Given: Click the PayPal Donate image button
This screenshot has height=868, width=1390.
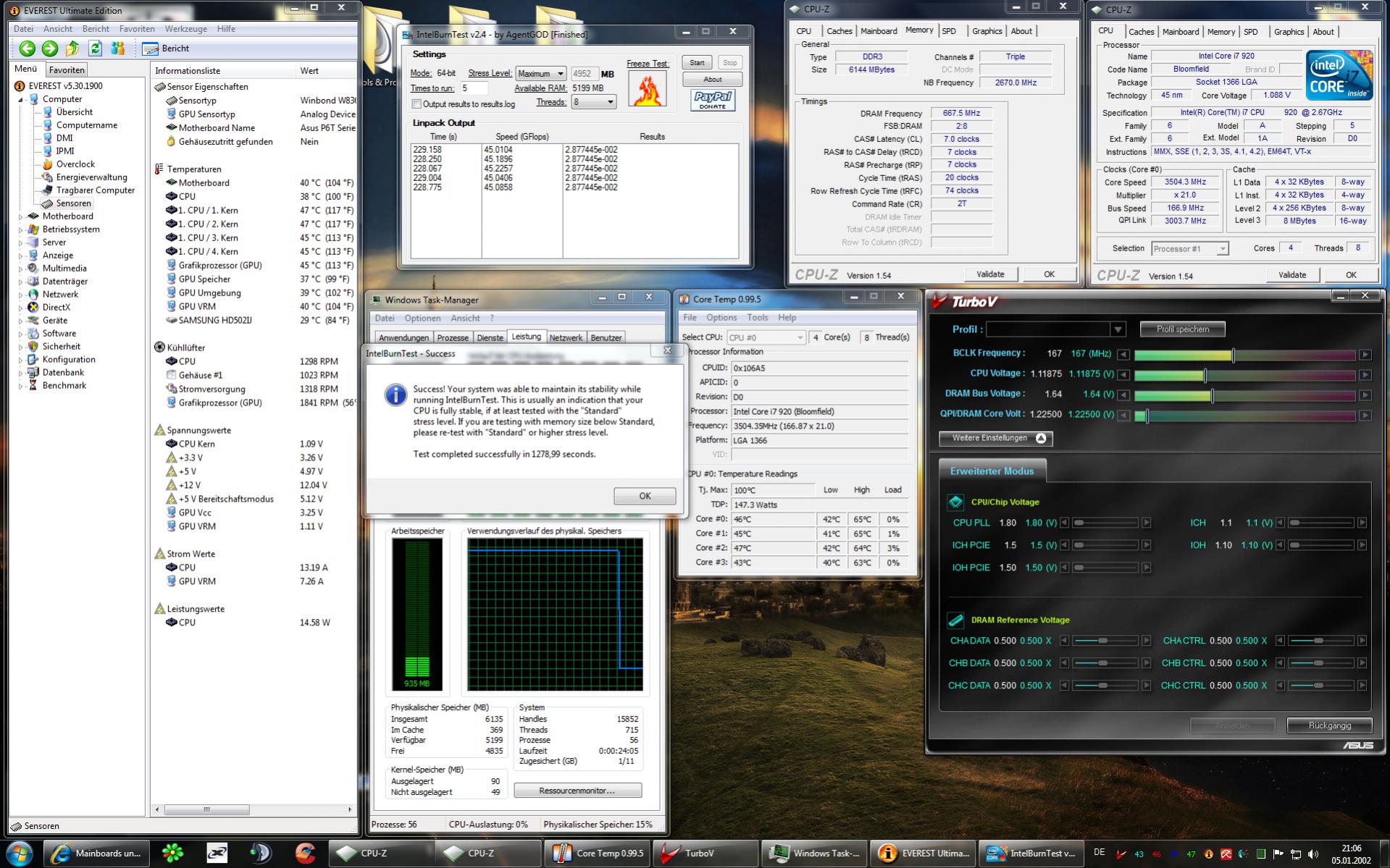Looking at the screenshot, I should click(713, 101).
